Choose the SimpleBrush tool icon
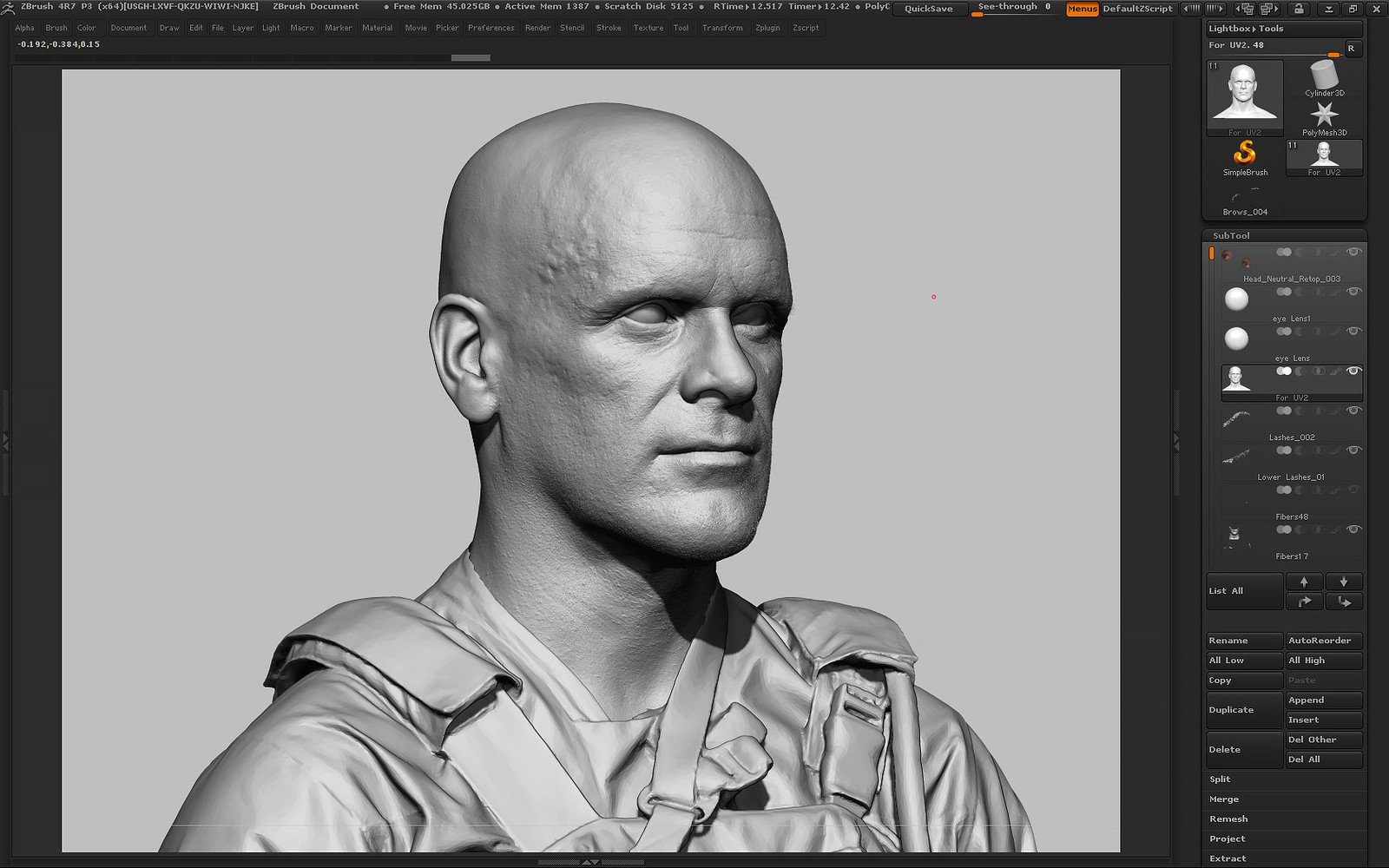The image size is (1389, 868). coord(1245,155)
